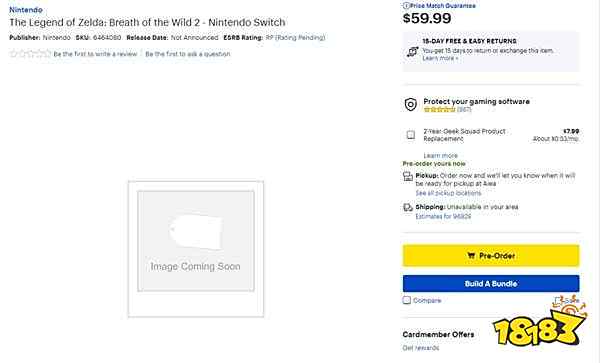This screenshot has height=363, width=600.
Task: Click Be the first to write a review
Action: click(95, 54)
